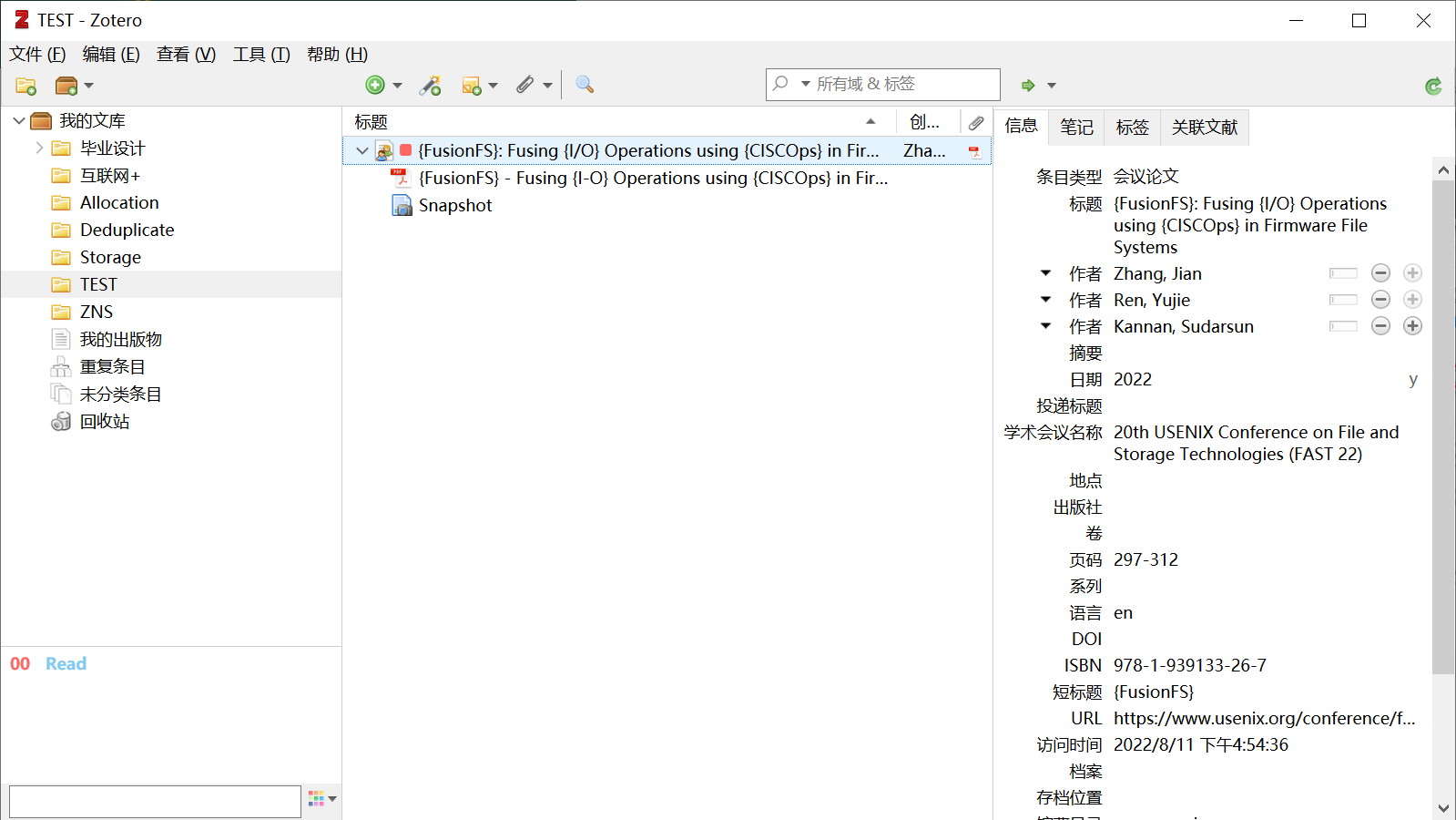Viewport: 1456px width, 820px height.
Task: Select the Snapshot attachment row
Action: pyautogui.click(x=667, y=205)
